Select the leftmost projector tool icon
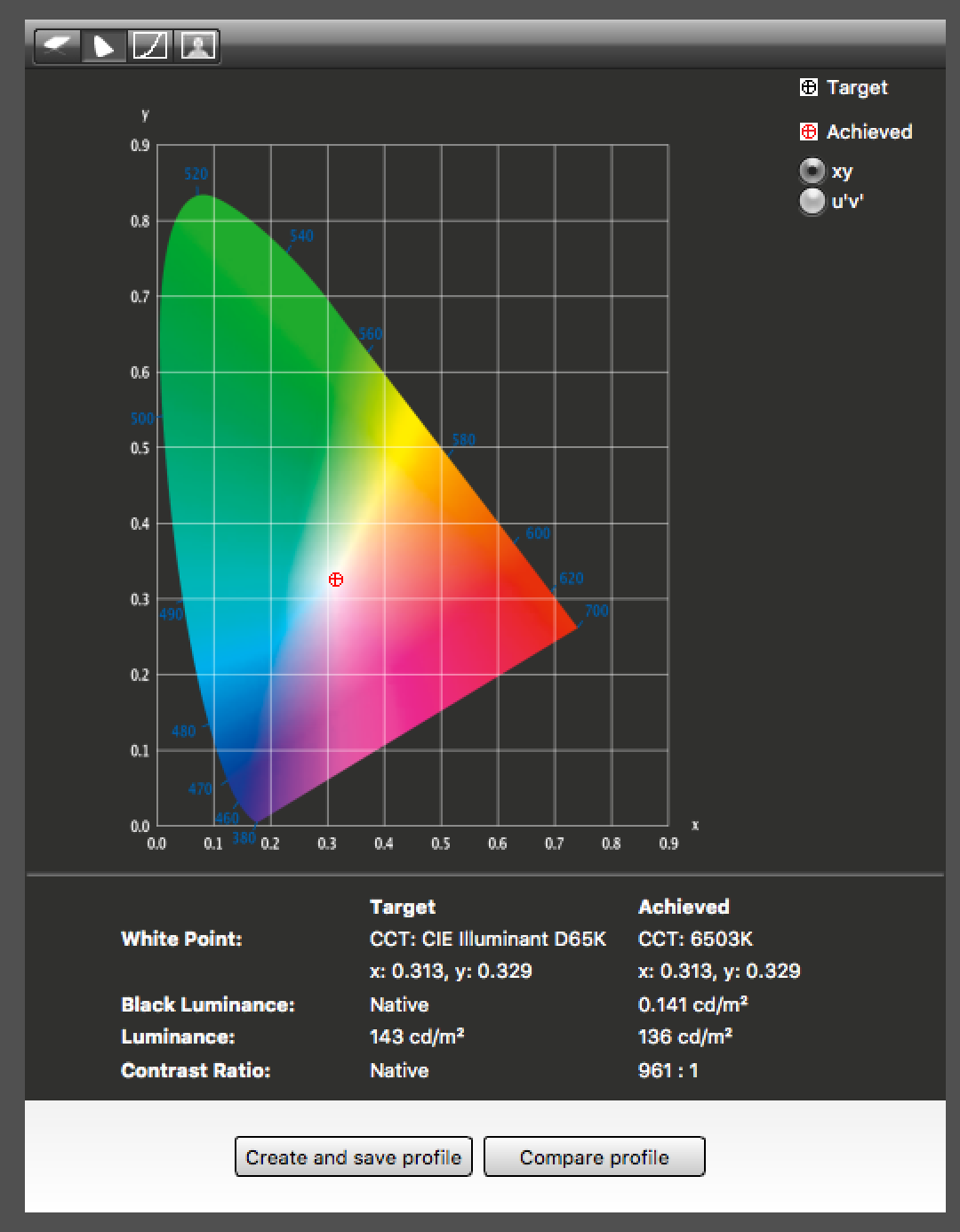Screen dimensions: 960x1232 pyautogui.click(x=57, y=46)
